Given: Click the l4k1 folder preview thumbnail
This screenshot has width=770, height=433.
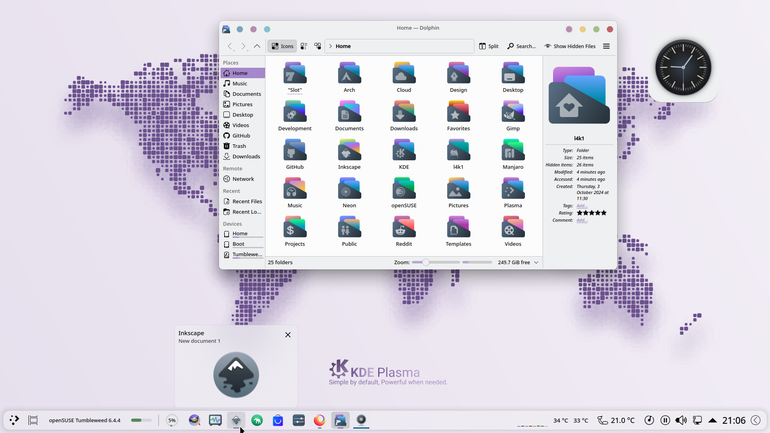Looking at the screenshot, I should coord(579,95).
